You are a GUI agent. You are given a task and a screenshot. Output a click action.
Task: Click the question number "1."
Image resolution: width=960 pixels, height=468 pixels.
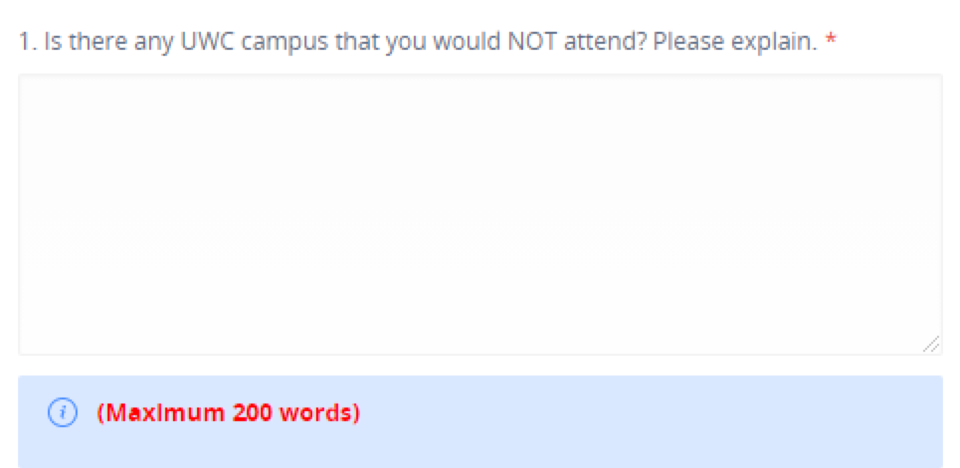click(x=28, y=42)
